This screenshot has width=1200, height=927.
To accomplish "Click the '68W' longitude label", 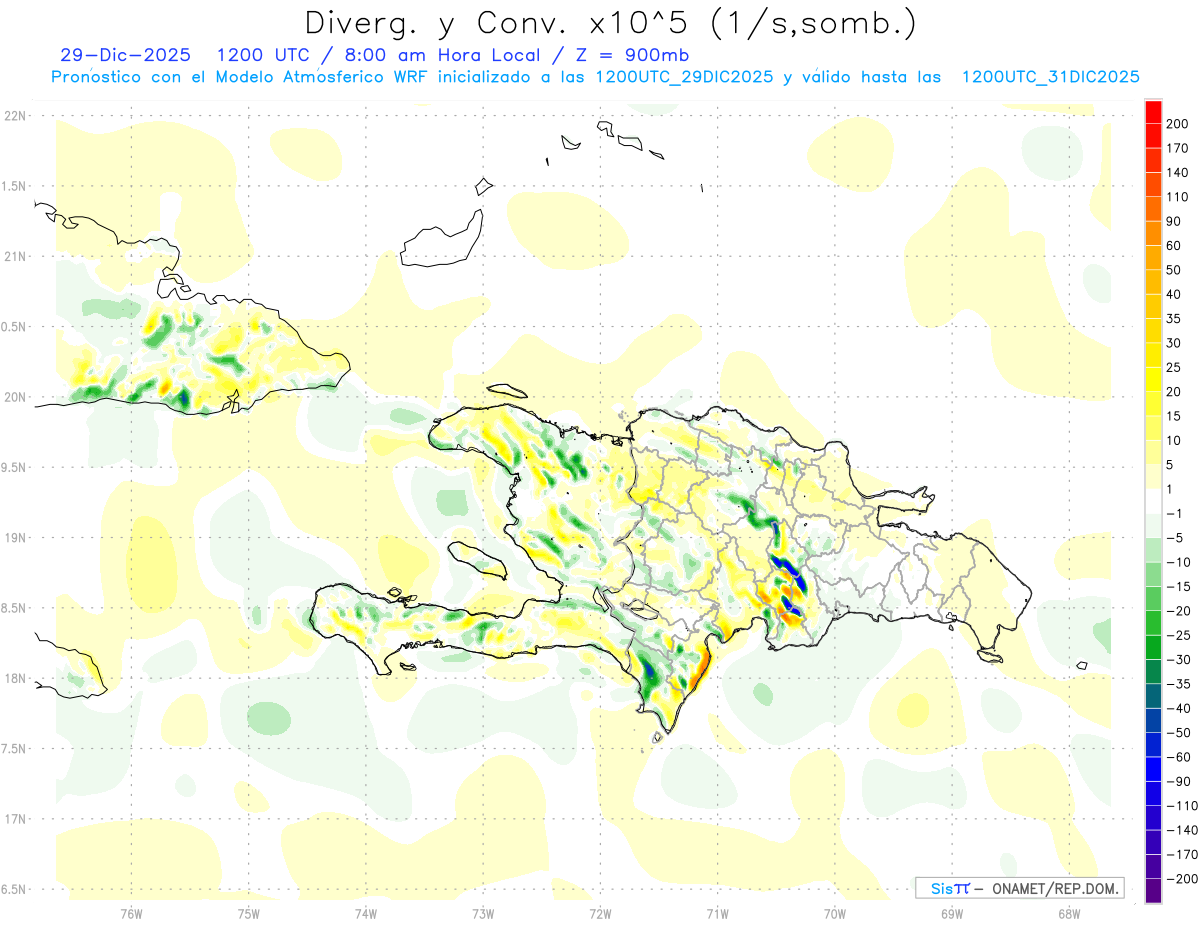I will pyautogui.click(x=1069, y=914).
